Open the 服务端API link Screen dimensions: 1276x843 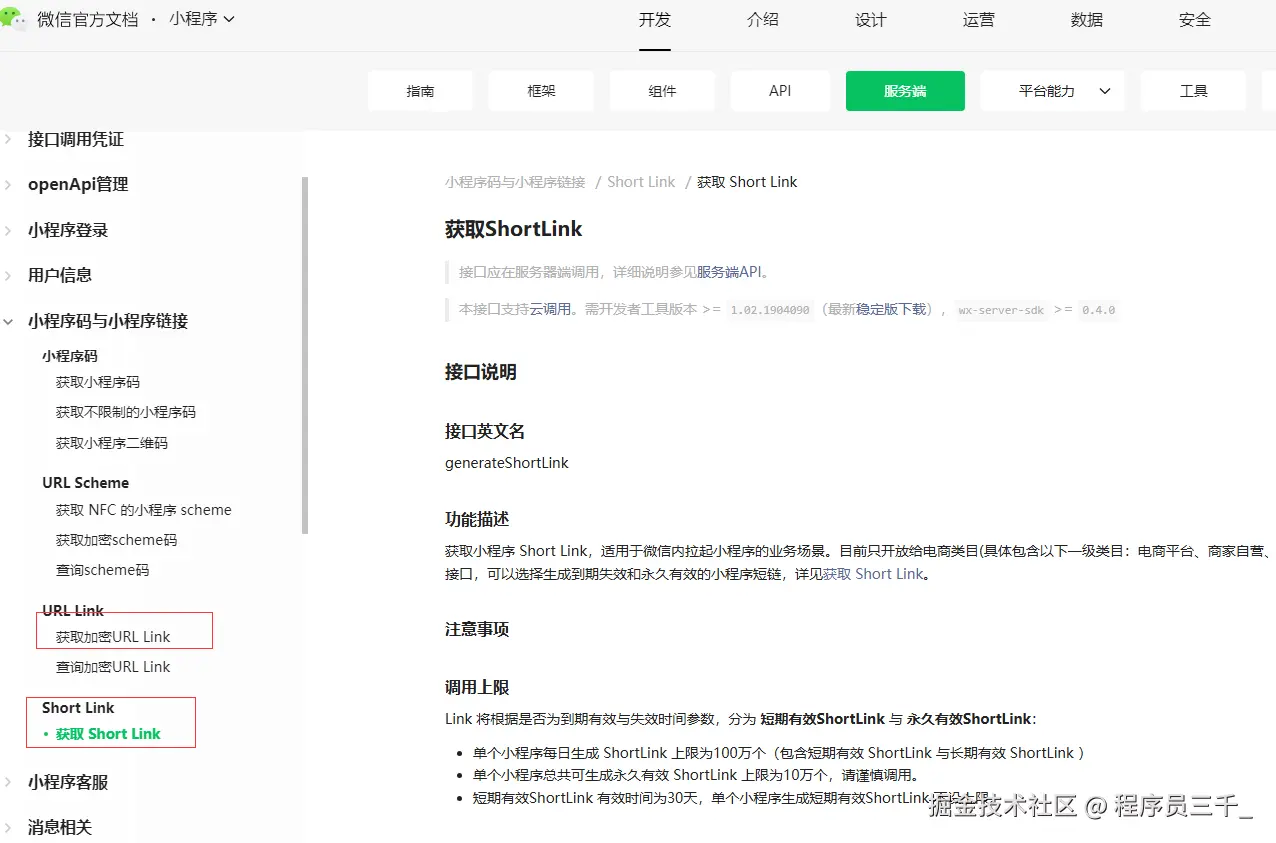(729, 272)
